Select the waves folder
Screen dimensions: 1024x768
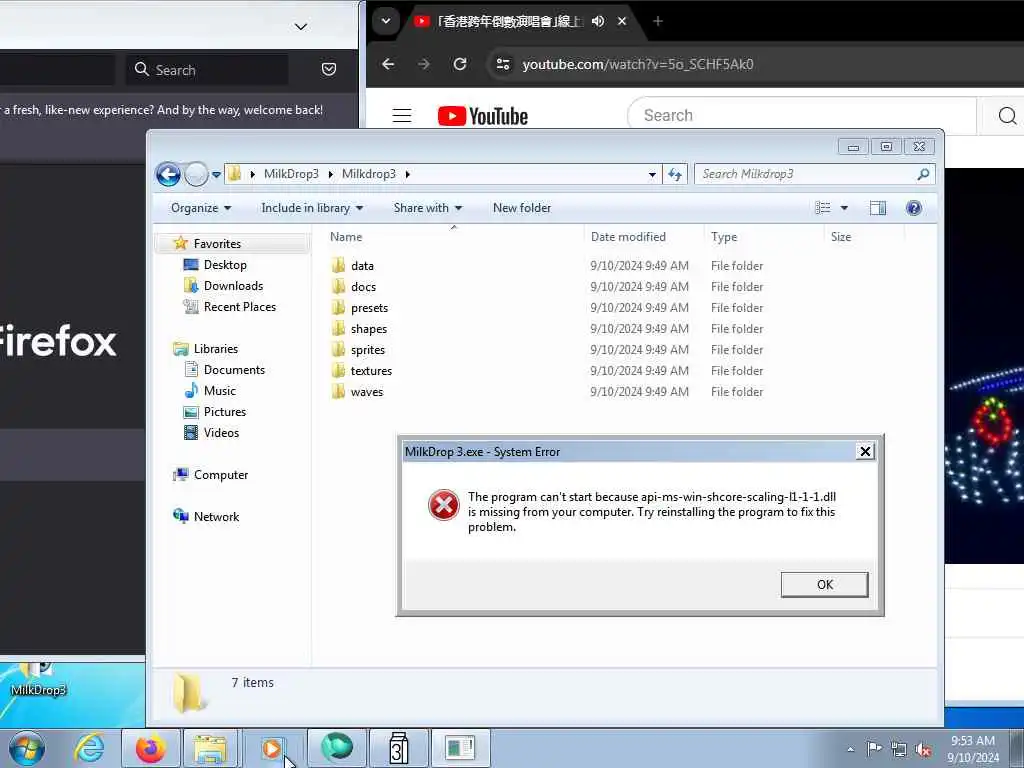pyautogui.click(x=366, y=392)
